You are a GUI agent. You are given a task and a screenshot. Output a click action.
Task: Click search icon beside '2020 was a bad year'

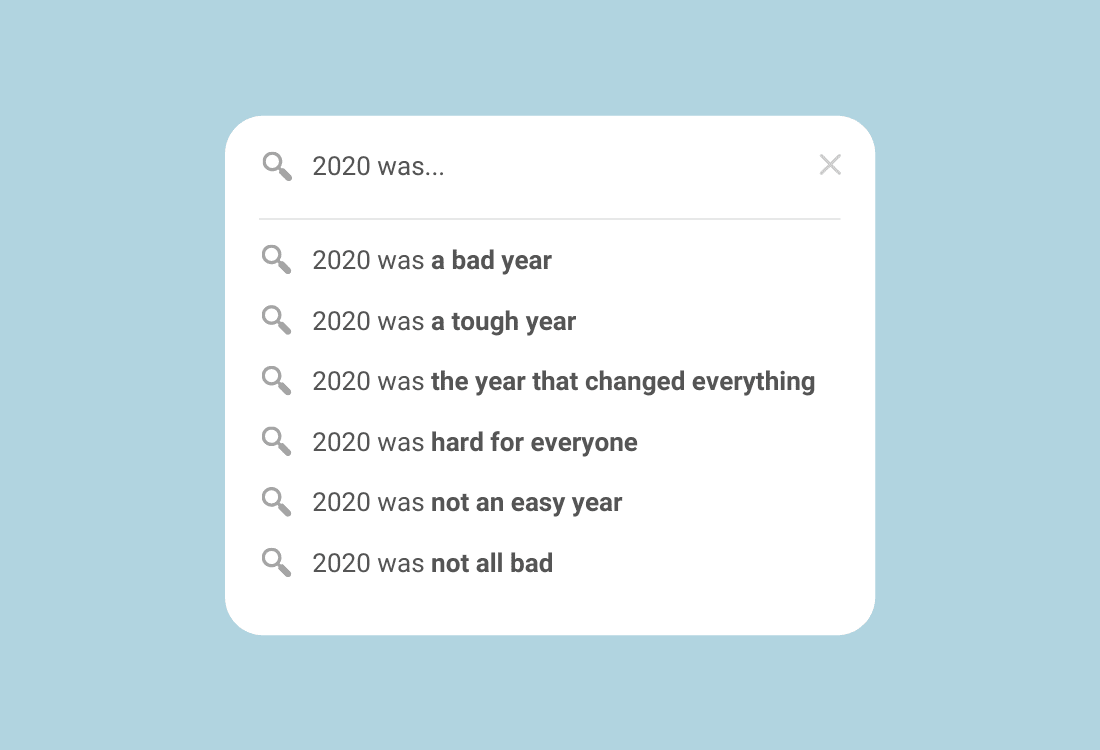276,260
